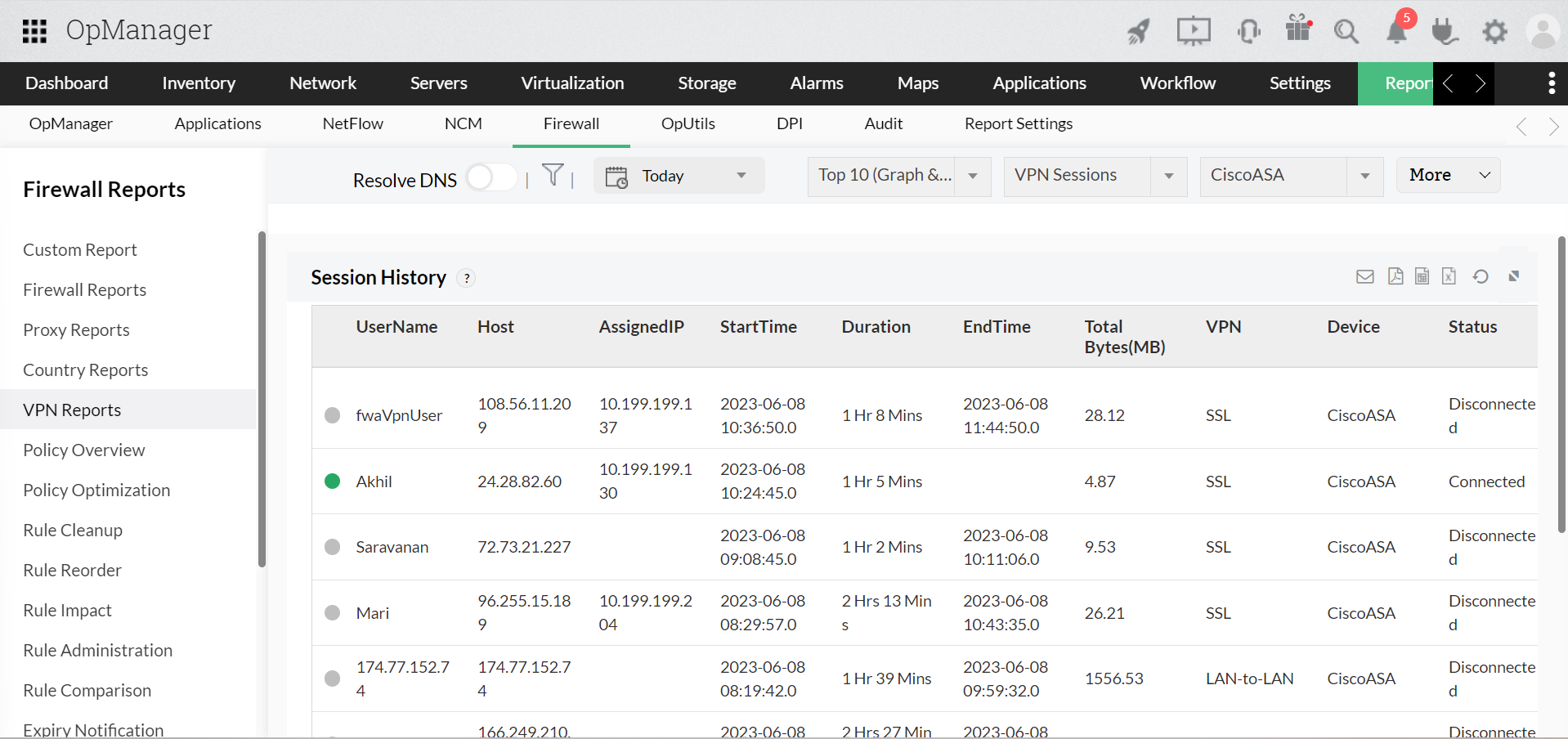Export Session History as PDF
1568x739 pixels.
[x=1396, y=276]
